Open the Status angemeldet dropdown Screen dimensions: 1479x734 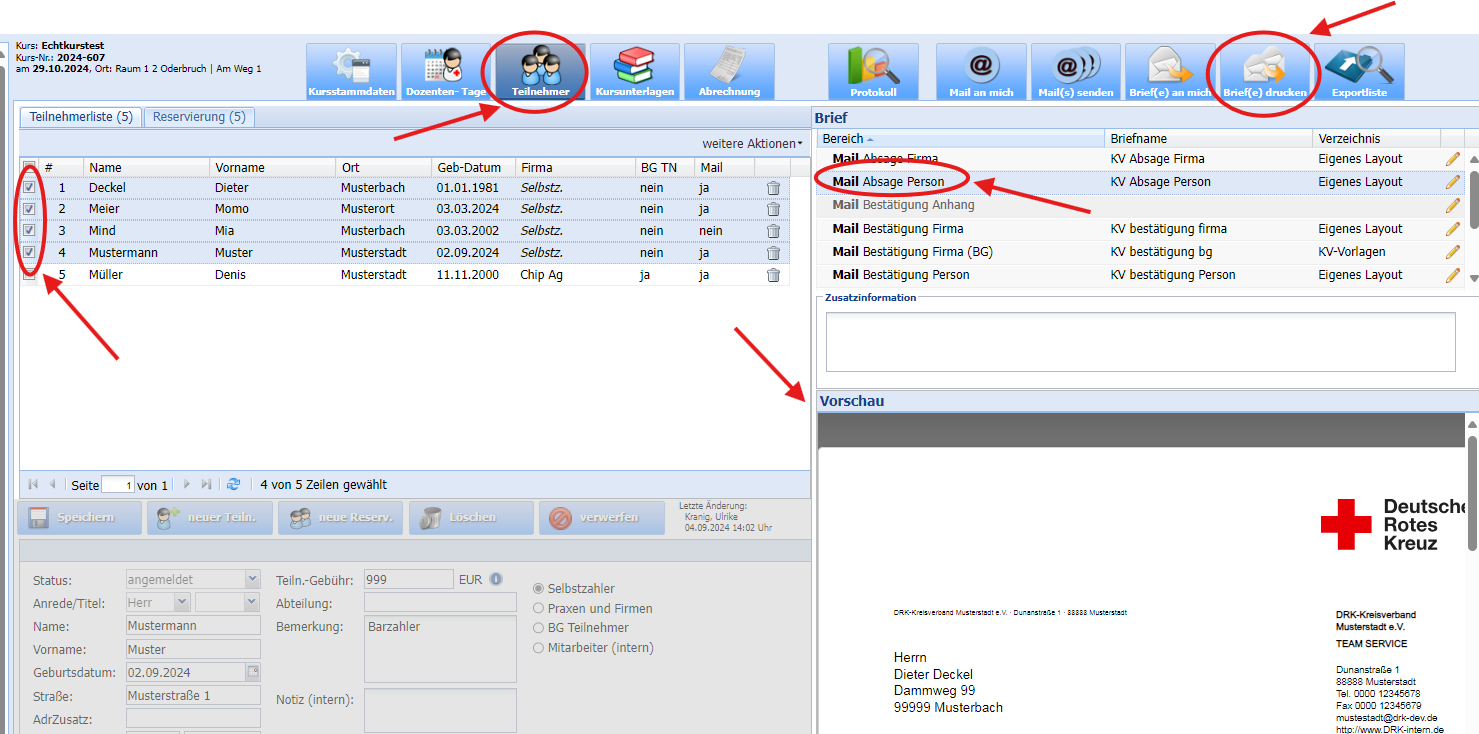coord(252,579)
